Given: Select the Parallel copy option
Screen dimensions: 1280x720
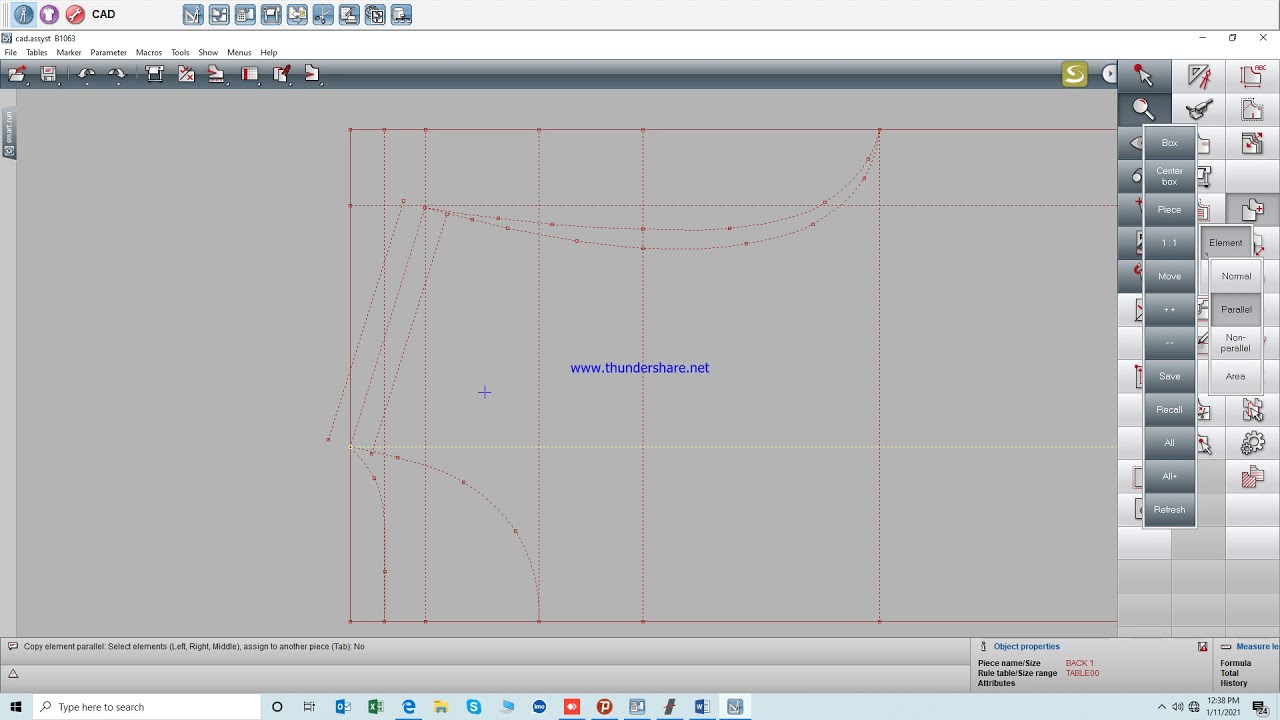Looking at the screenshot, I should (1236, 310).
